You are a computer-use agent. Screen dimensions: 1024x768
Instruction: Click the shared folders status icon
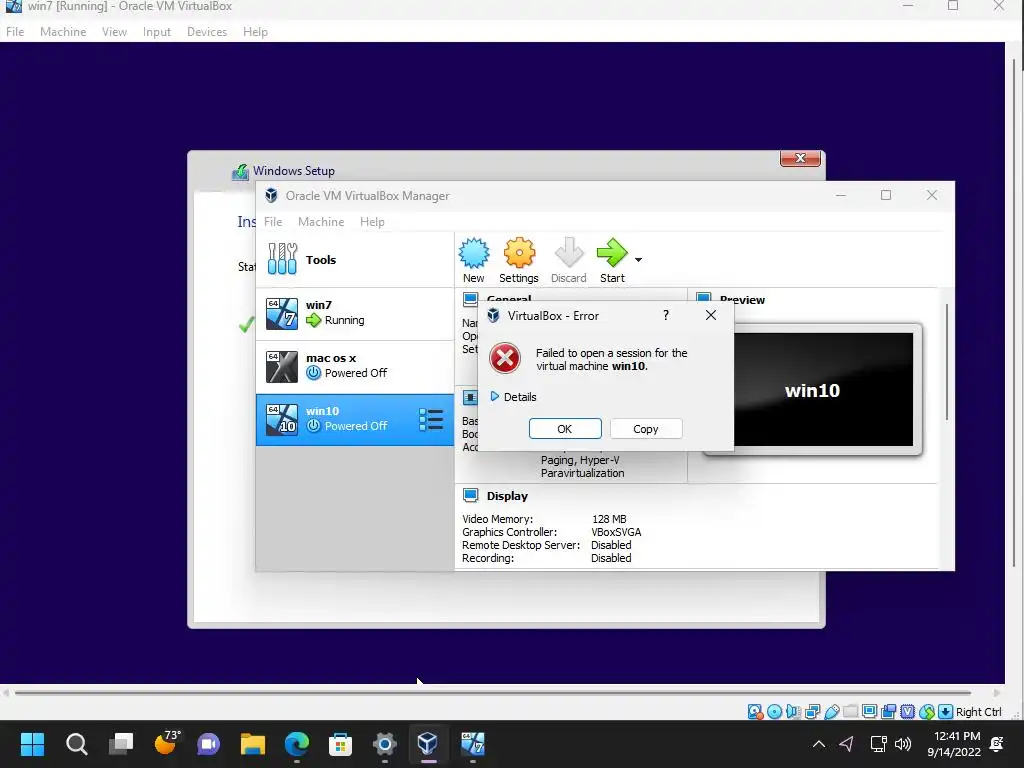tap(850, 711)
